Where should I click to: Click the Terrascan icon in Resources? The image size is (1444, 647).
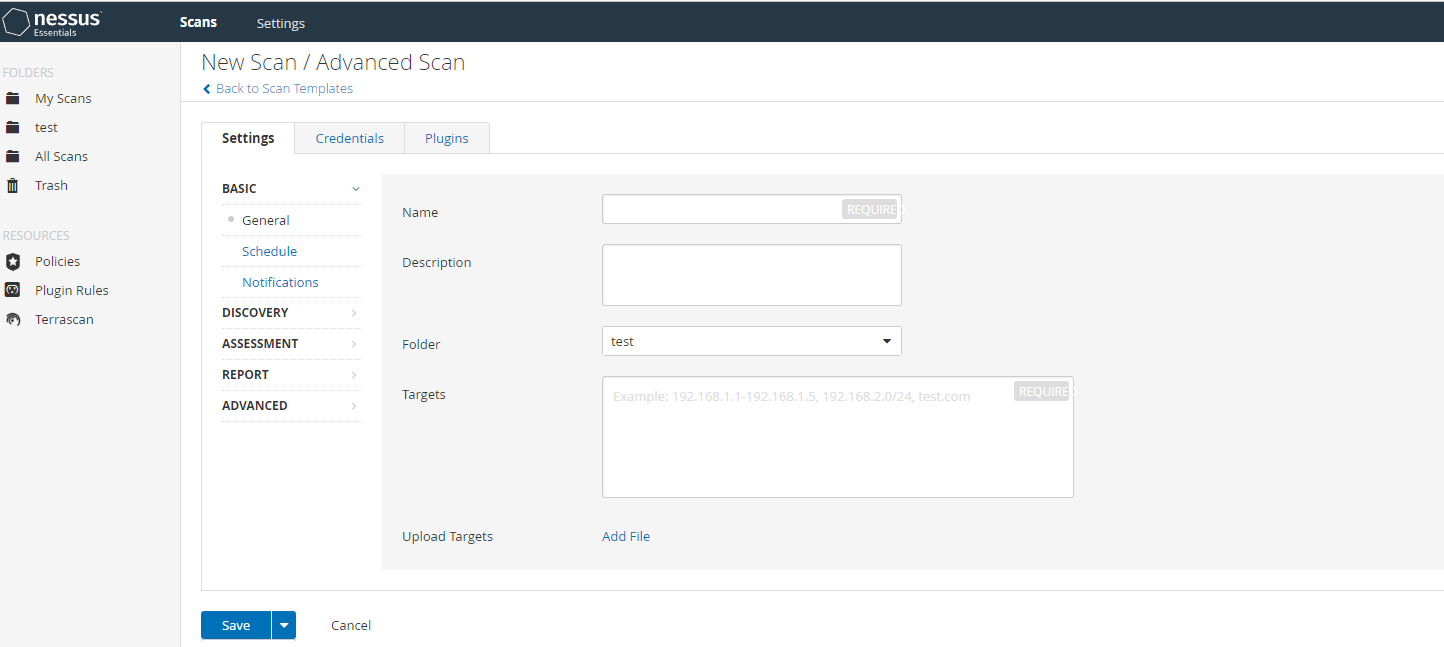13,320
